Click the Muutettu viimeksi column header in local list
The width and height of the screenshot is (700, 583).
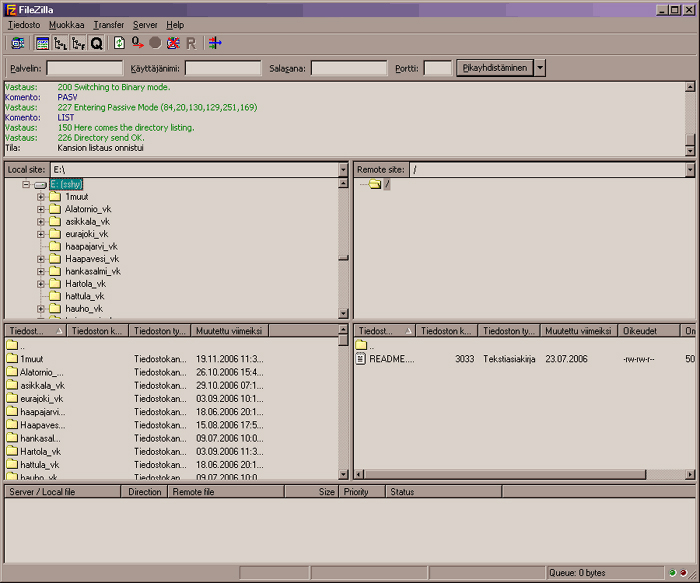[229, 330]
